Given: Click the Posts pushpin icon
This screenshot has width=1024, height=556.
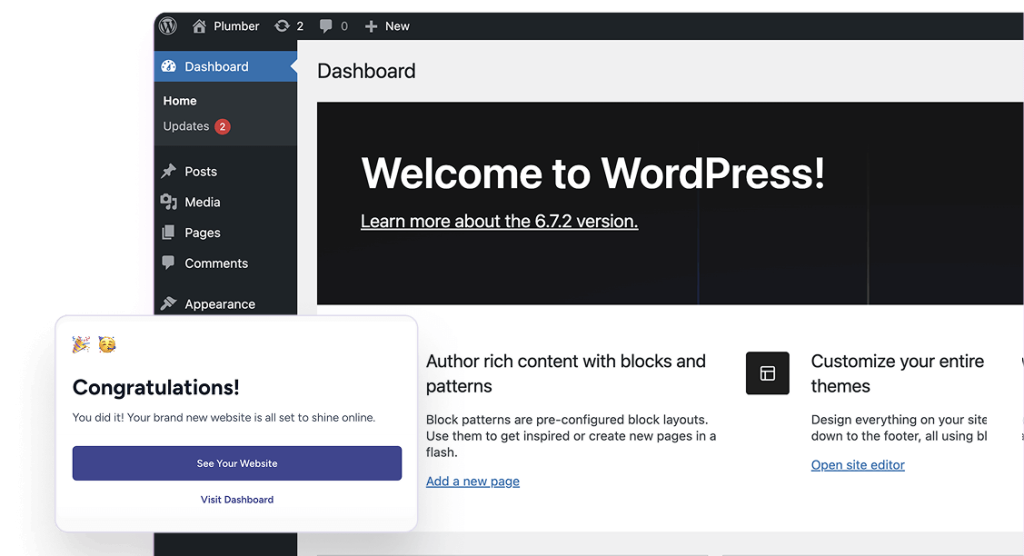Looking at the screenshot, I should pos(169,171).
